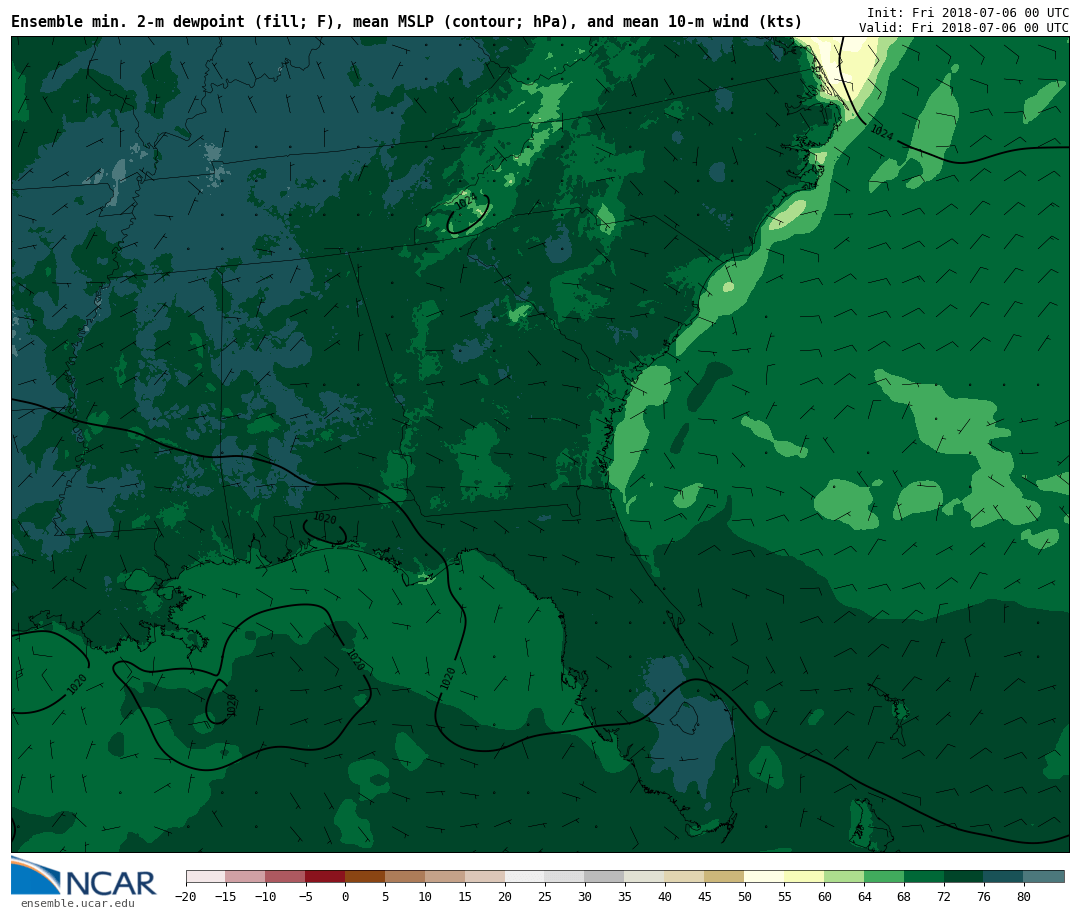The width and height of the screenshot is (1080, 915).
Task: Click the dark red -5 to 0 swatch
Action: pyautogui.click(x=326, y=876)
